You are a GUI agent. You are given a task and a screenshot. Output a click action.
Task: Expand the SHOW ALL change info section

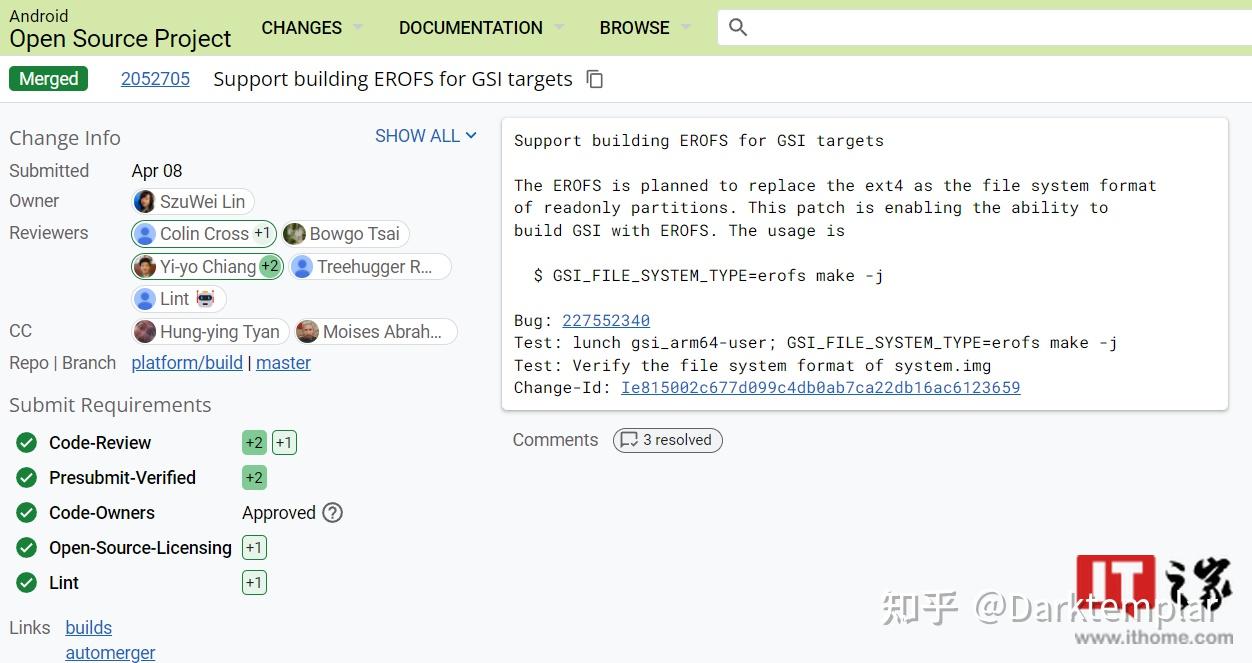426,136
